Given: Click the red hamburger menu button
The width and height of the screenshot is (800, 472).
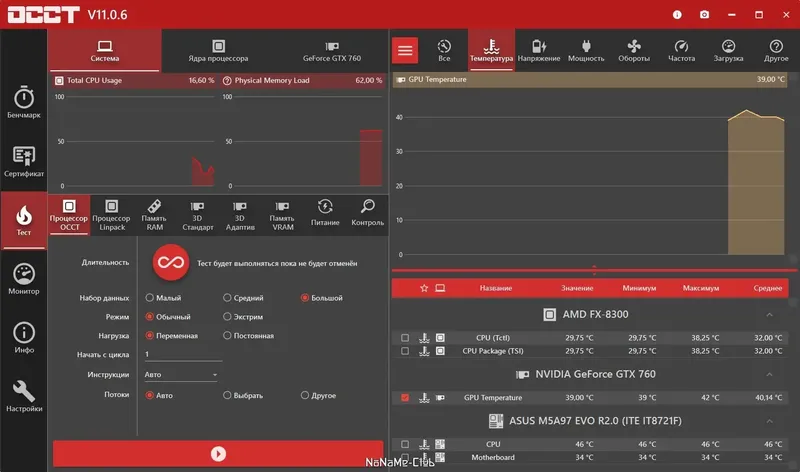Looking at the screenshot, I should point(405,50).
